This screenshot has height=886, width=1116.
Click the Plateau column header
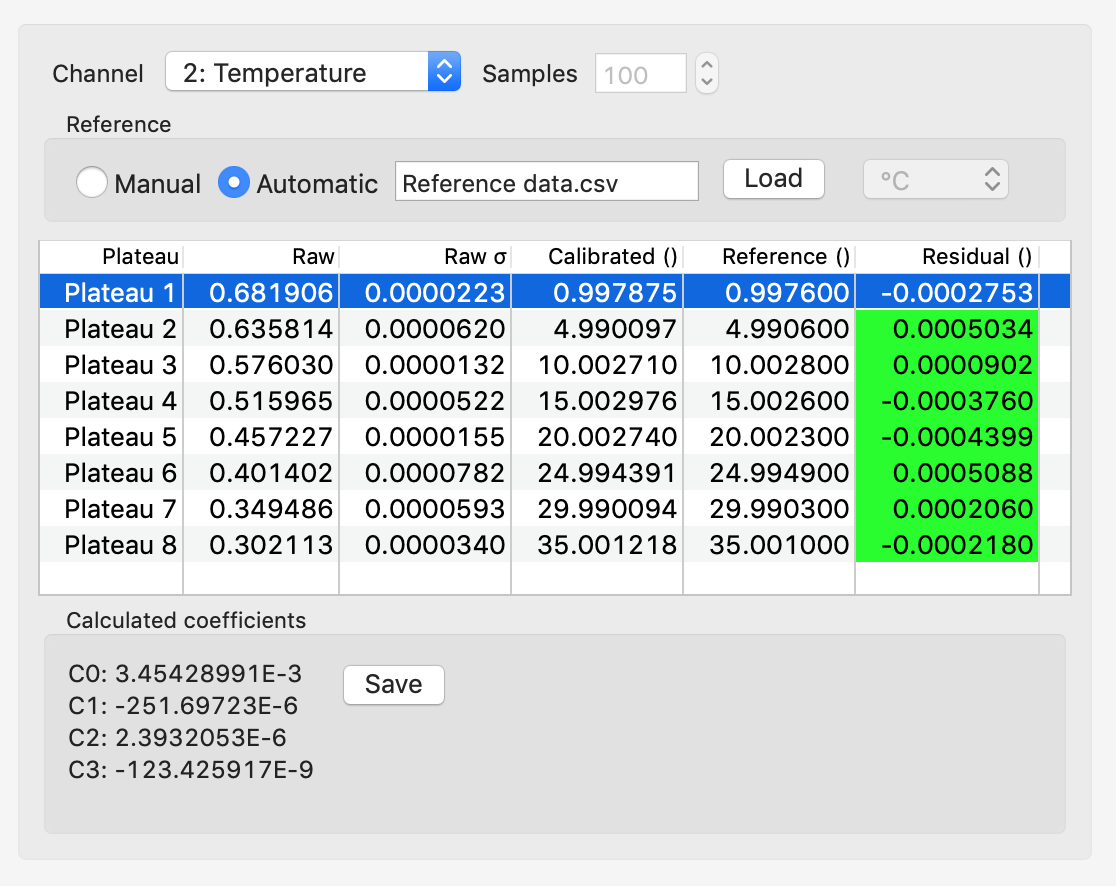click(x=112, y=257)
